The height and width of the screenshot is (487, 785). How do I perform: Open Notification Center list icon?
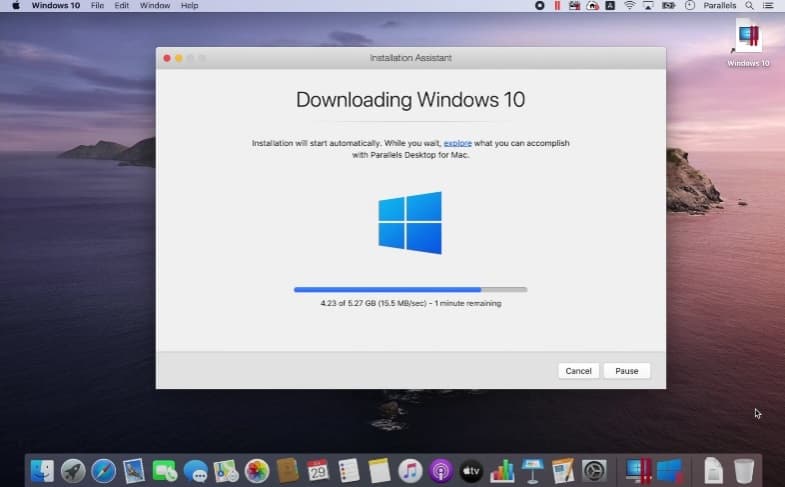coord(768,6)
